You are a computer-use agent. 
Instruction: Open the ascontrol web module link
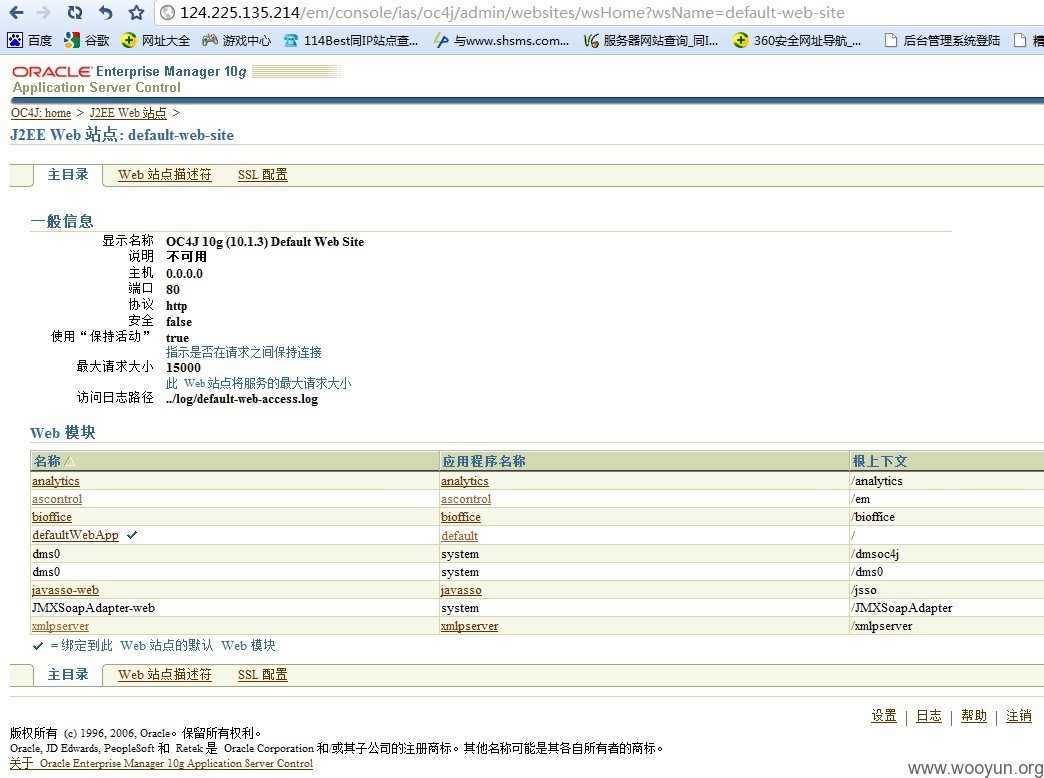click(x=57, y=499)
